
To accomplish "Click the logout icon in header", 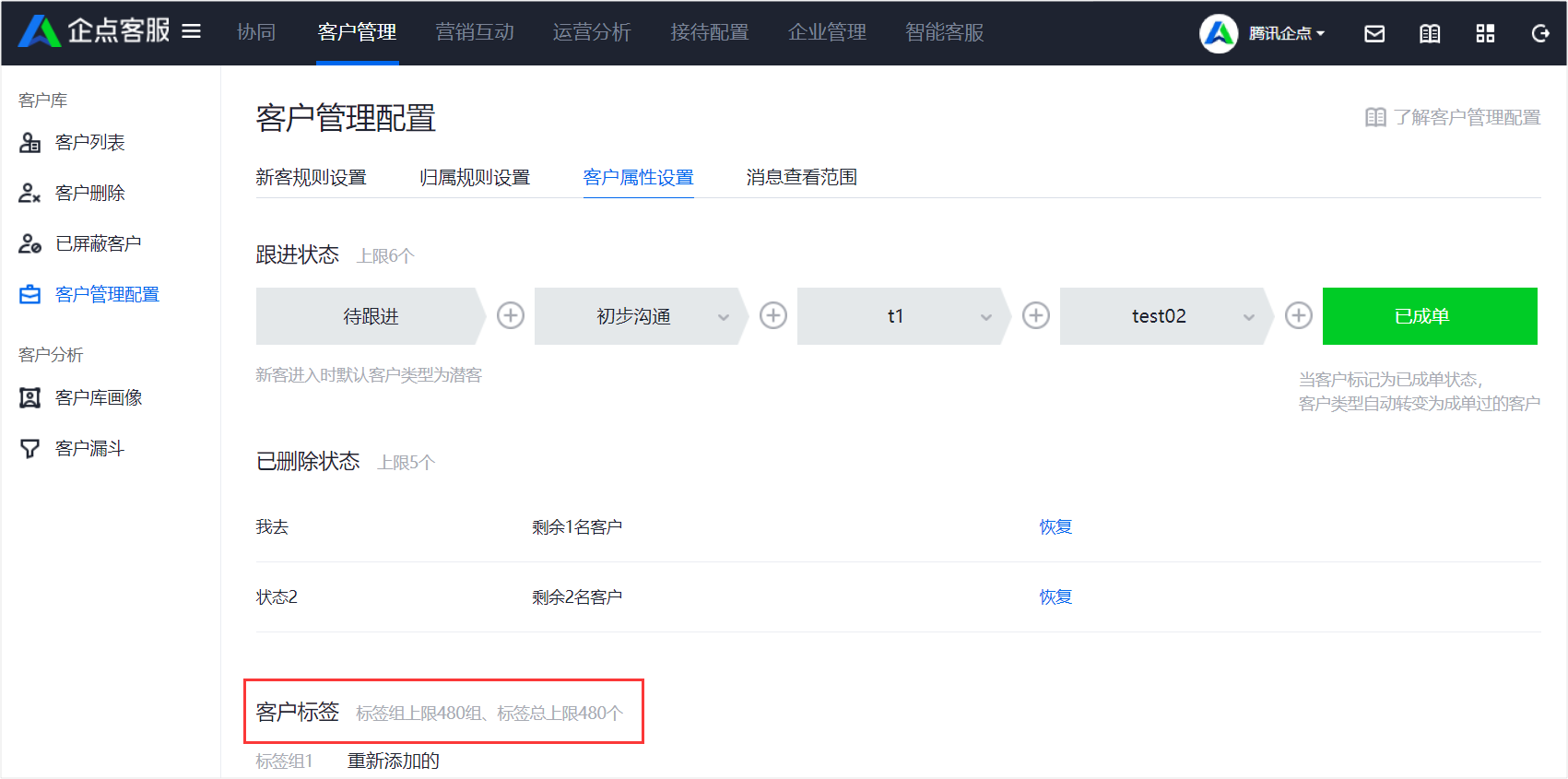I will pyautogui.click(x=1540, y=33).
